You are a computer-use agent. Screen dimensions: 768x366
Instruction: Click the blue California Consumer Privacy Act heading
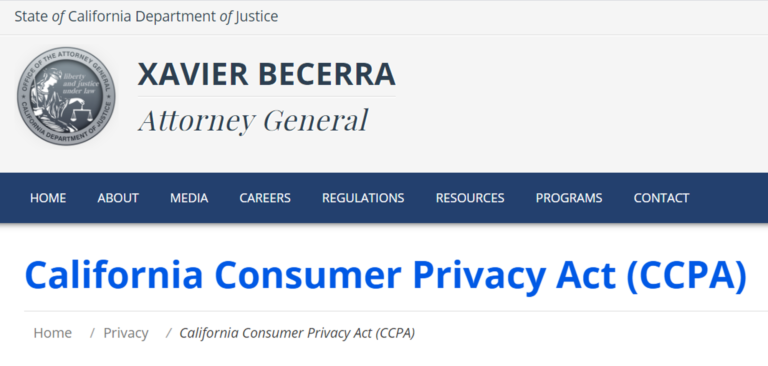click(386, 274)
